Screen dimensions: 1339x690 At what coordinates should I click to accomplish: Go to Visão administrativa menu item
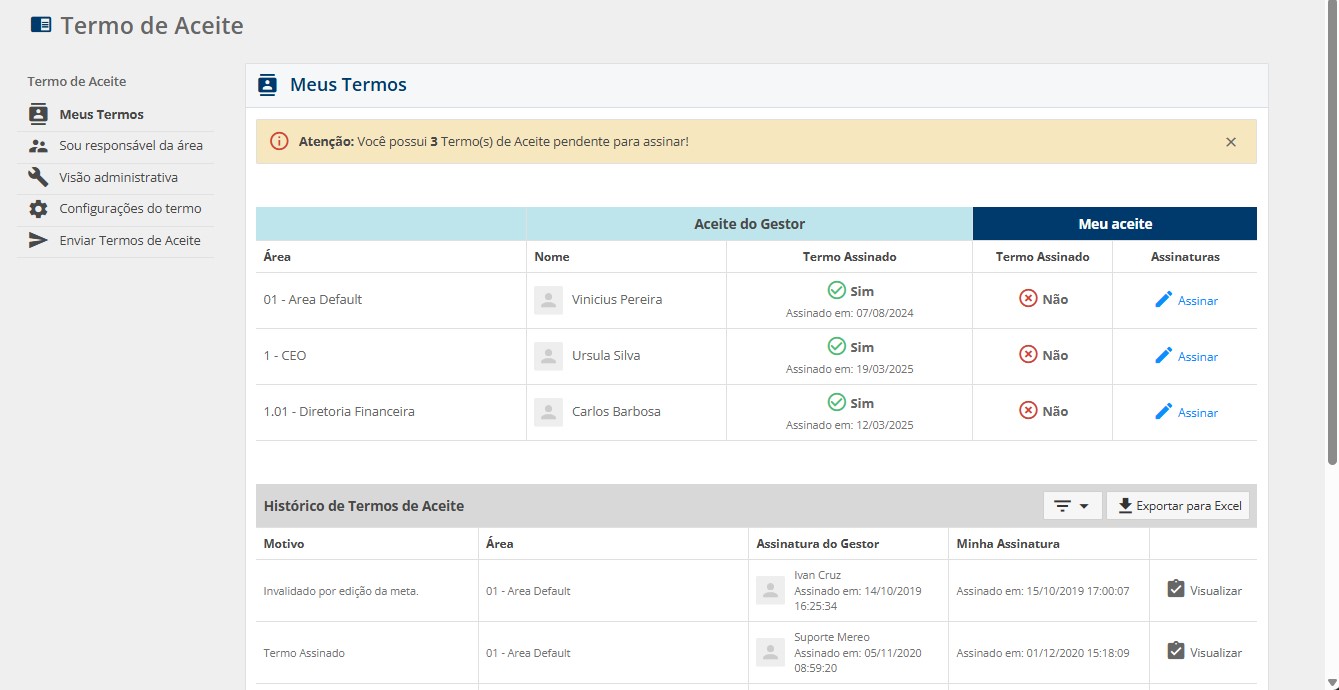click(118, 177)
